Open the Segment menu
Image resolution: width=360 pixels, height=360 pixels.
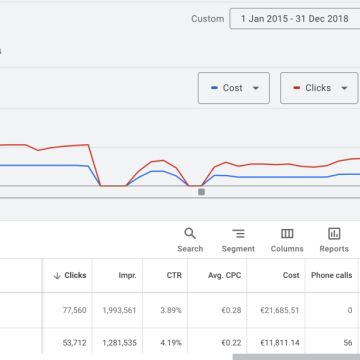click(238, 240)
